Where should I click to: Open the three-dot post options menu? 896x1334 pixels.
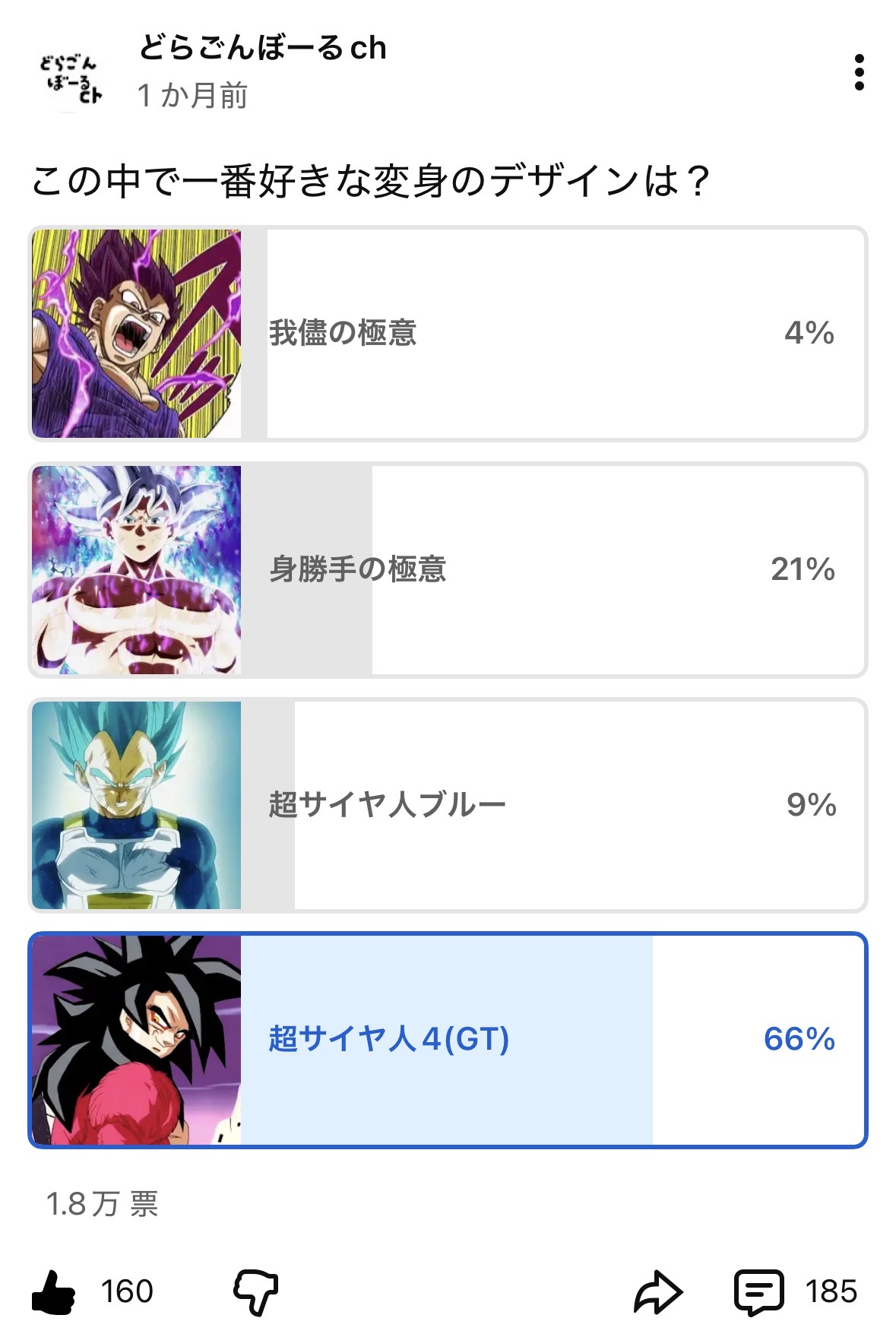pos(859,72)
